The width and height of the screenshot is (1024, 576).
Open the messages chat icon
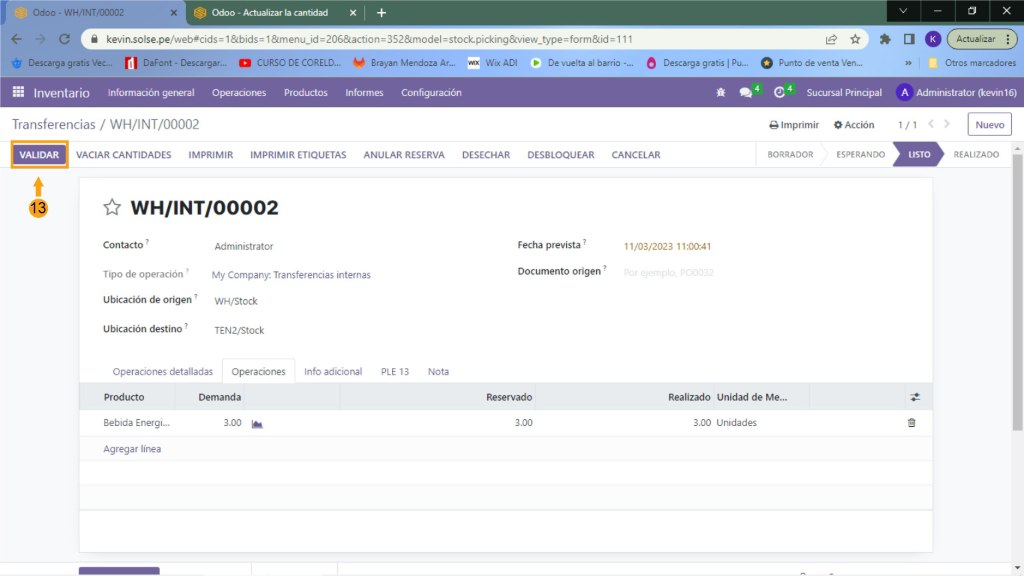pos(746,93)
